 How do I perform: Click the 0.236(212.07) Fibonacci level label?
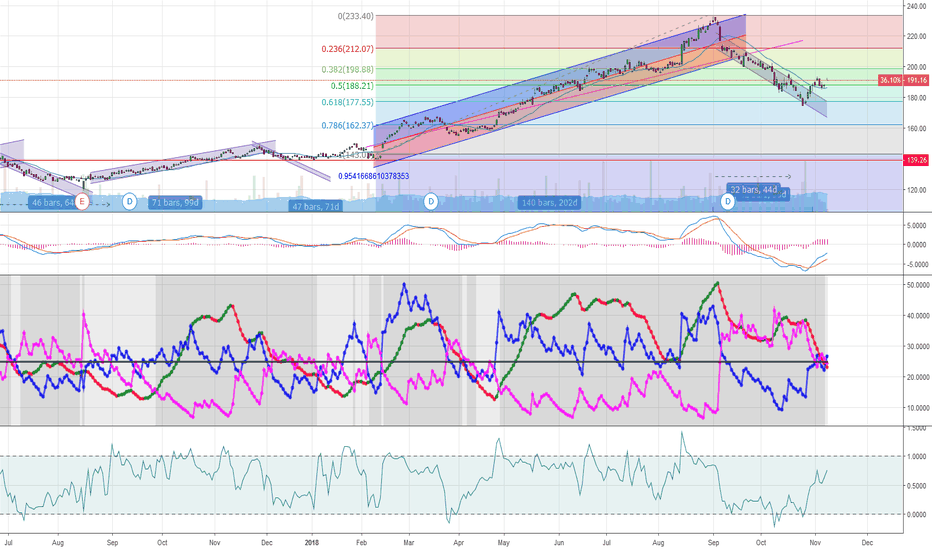pyautogui.click(x=348, y=49)
